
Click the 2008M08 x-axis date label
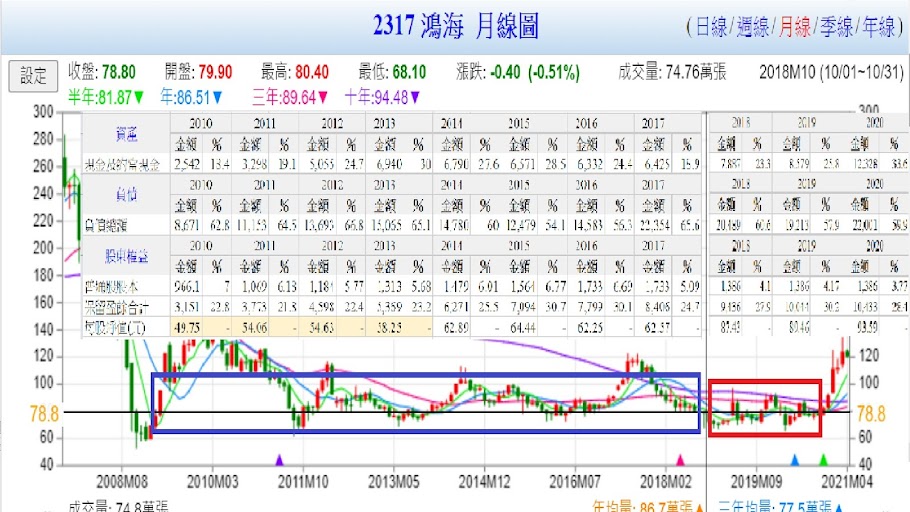[122, 482]
